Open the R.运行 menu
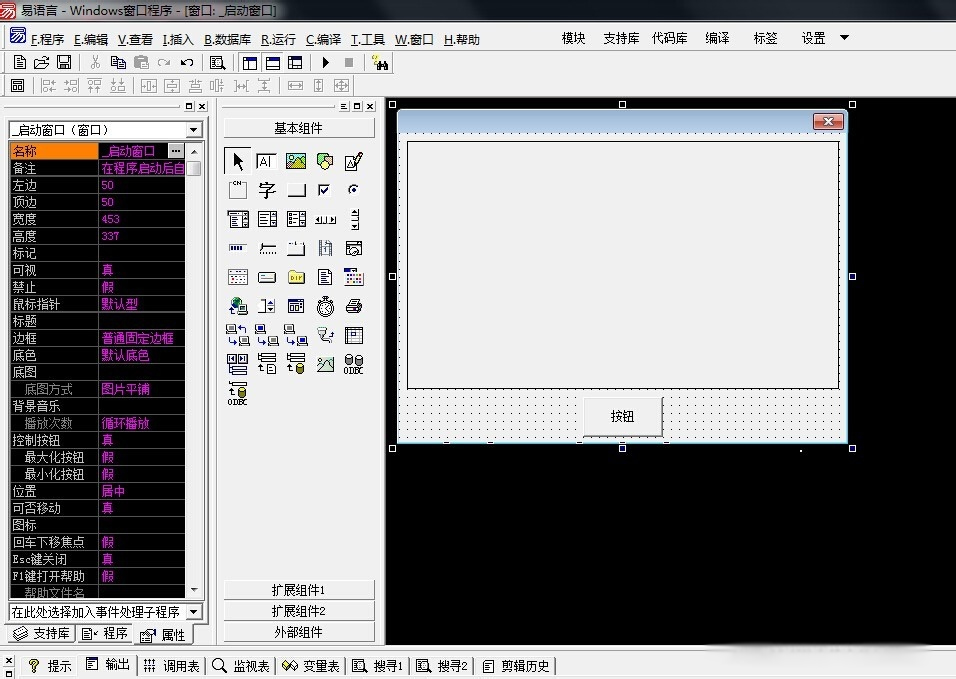The height and width of the screenshot is (679, 956). pyautogui.click(x=278, y=40)
